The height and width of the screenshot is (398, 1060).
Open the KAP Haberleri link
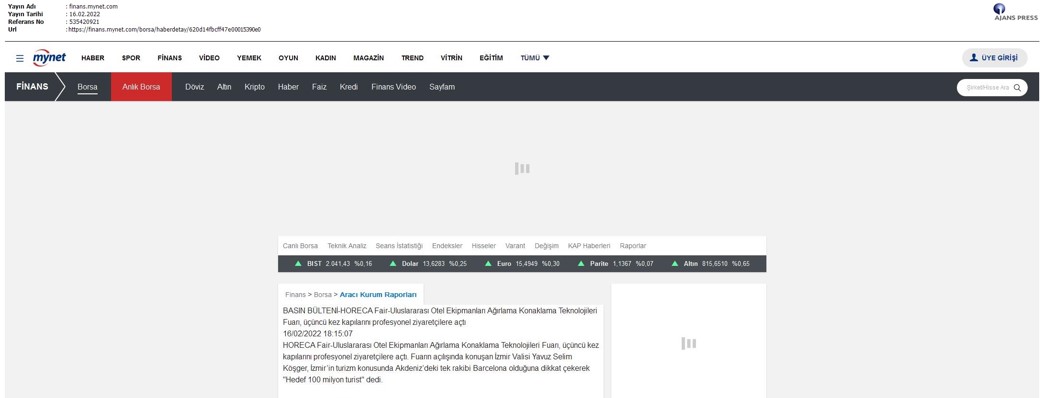tap(589, 246)
